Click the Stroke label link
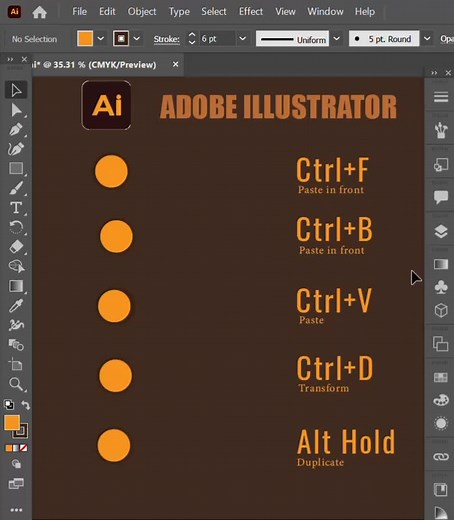 [166, 39]
